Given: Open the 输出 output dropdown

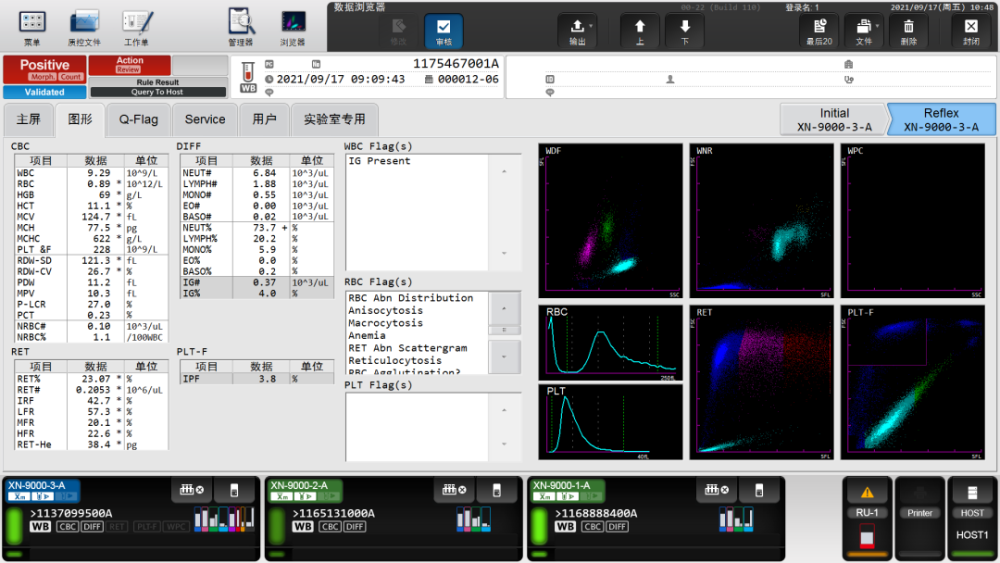Looking at the screenshot, I should point(577,31).
